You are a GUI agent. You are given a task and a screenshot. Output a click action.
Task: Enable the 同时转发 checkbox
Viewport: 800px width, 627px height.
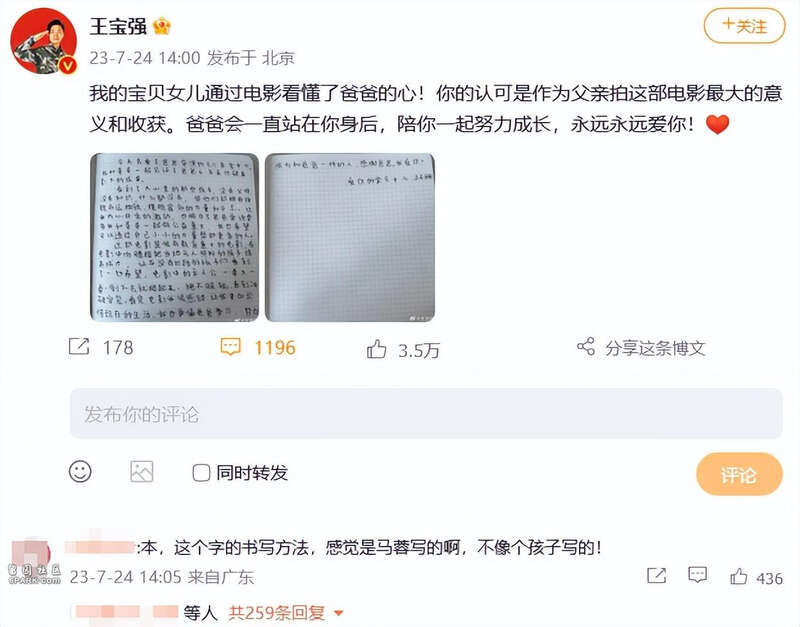201,472
